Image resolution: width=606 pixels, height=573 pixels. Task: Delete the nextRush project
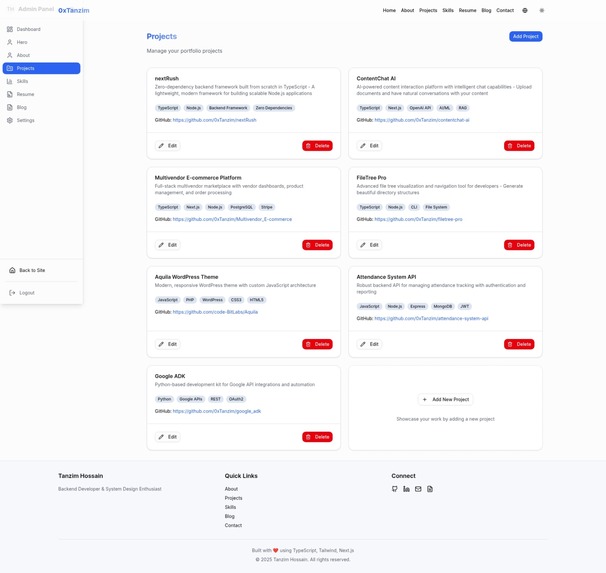tap(317, 146)
